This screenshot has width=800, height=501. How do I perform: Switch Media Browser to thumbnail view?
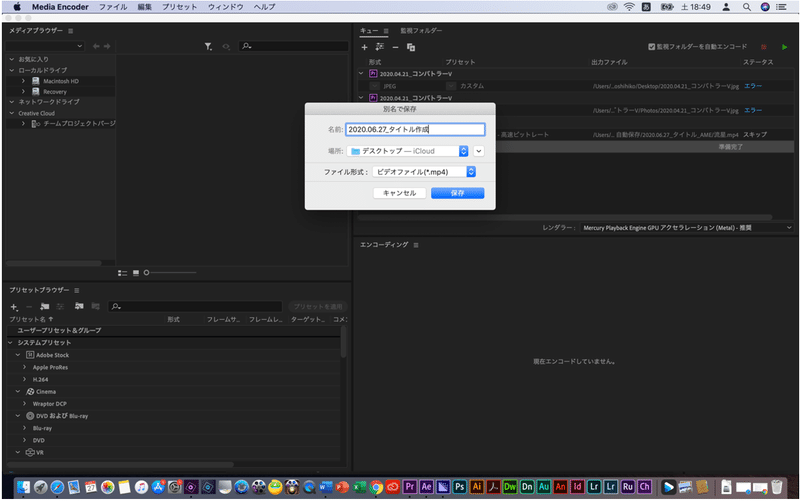(136, 273)
